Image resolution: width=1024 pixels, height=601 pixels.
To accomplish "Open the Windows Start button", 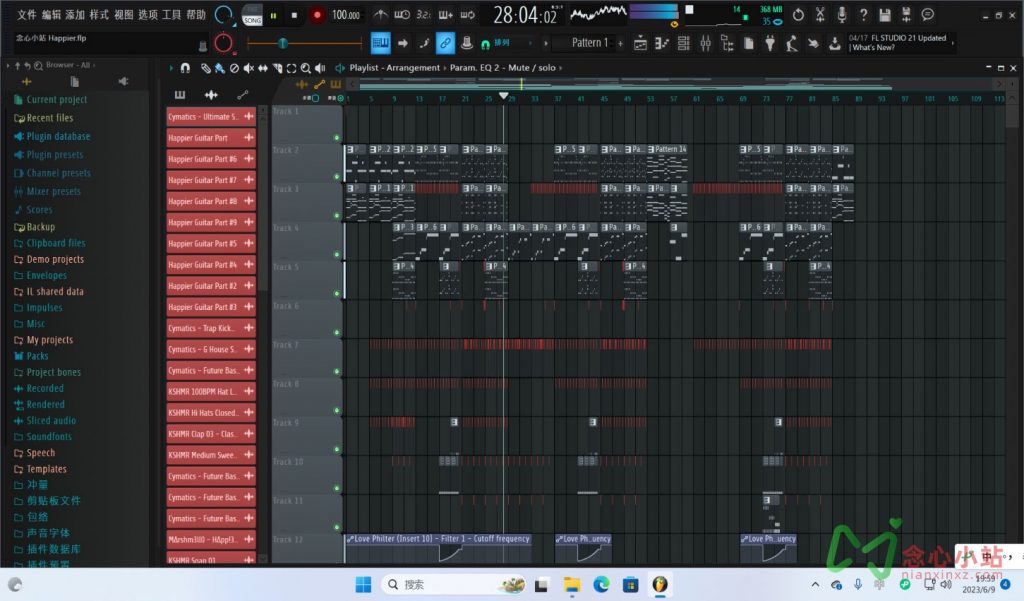I will click(x=363, y=584).
